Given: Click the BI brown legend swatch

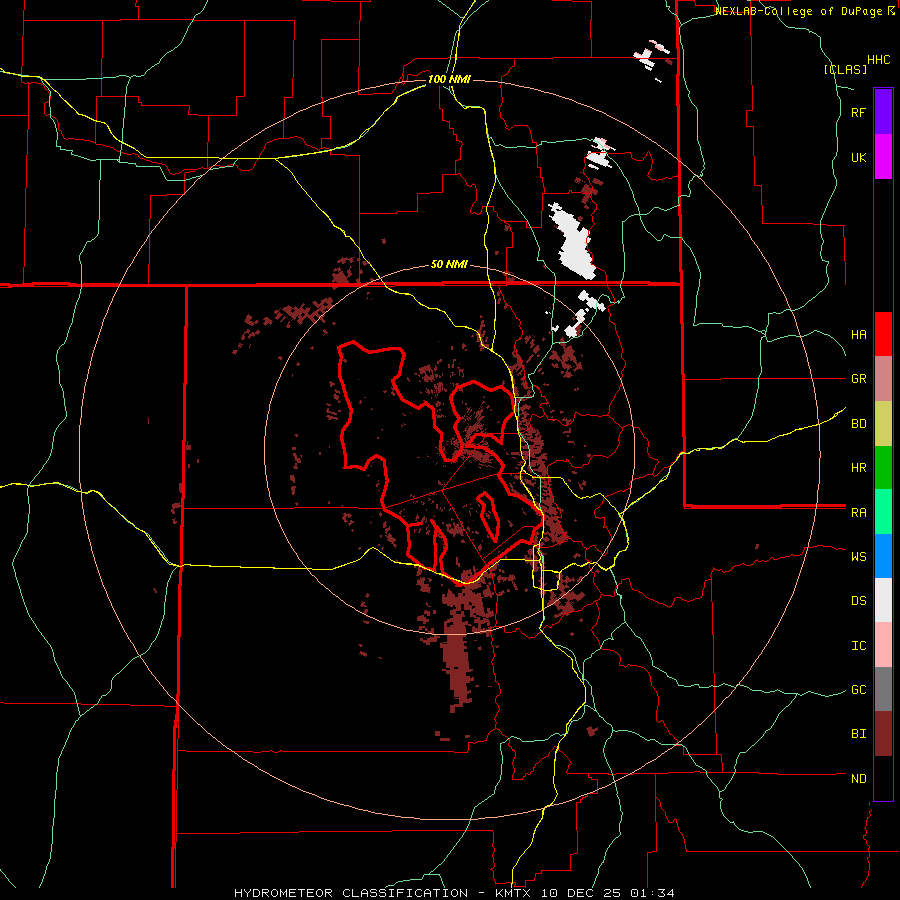Looking at the screenshot, I should 883,734.
